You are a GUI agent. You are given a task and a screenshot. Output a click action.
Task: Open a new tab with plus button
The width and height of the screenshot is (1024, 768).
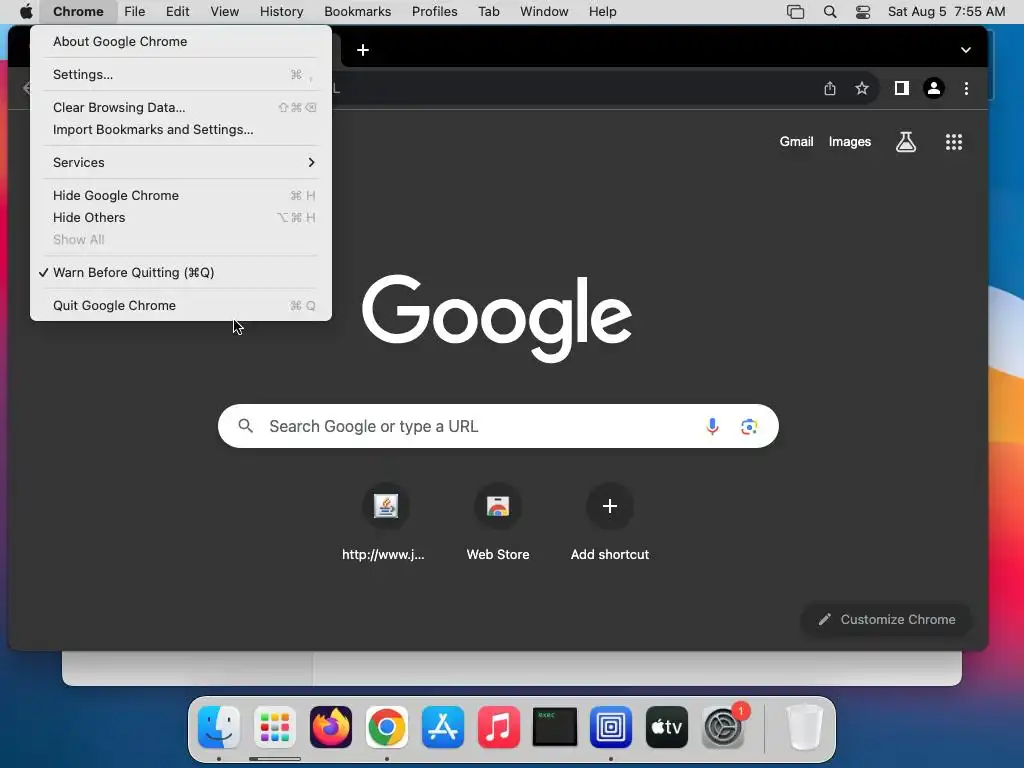tap(363, 50)
